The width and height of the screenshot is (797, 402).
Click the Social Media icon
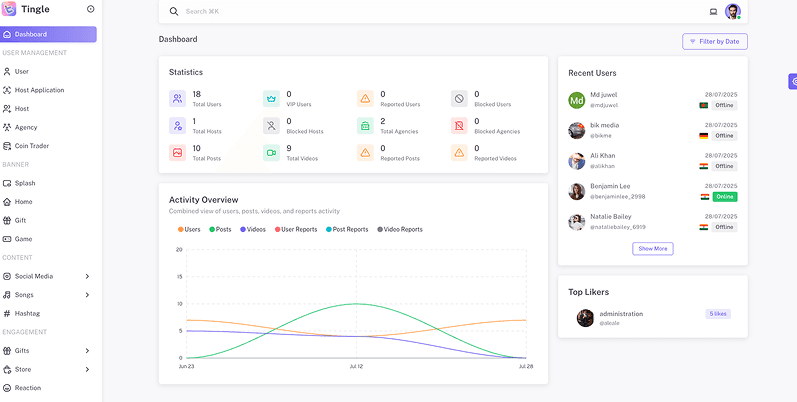coord(7,276)
